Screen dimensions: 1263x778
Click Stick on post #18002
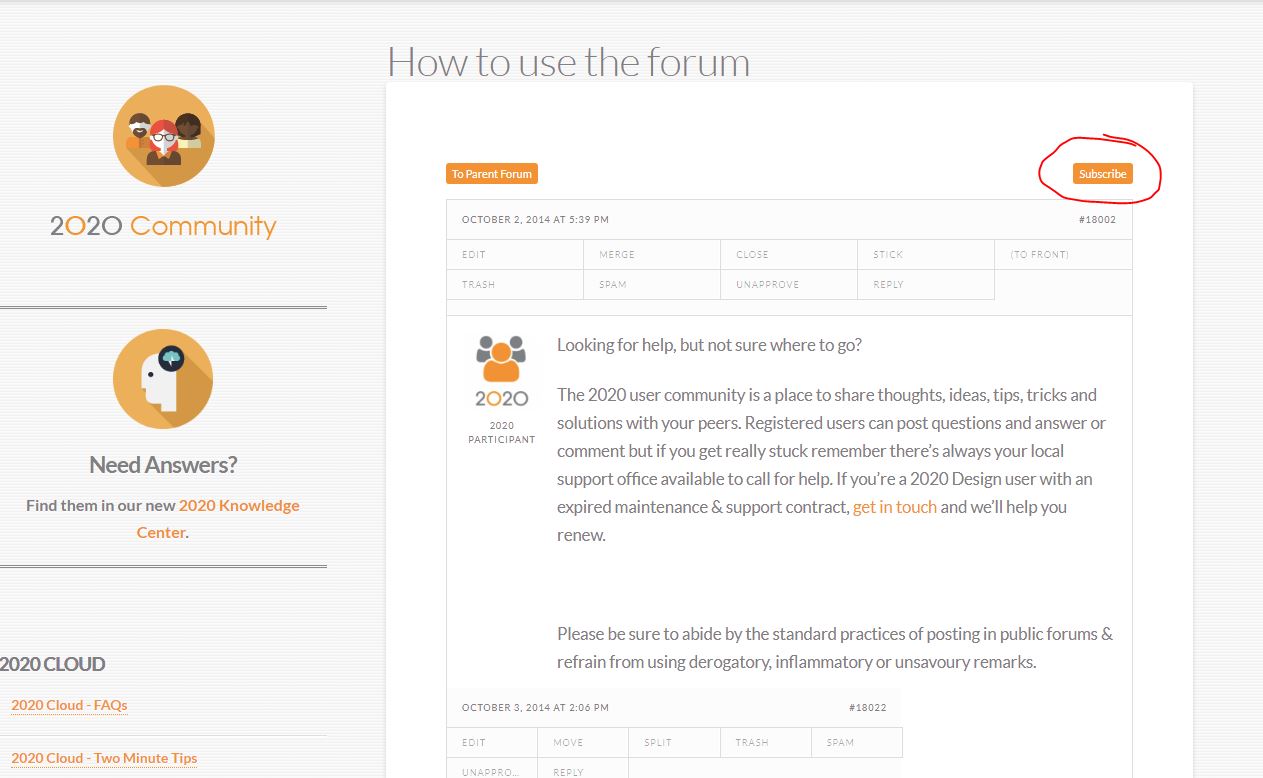tap(888, 255)
